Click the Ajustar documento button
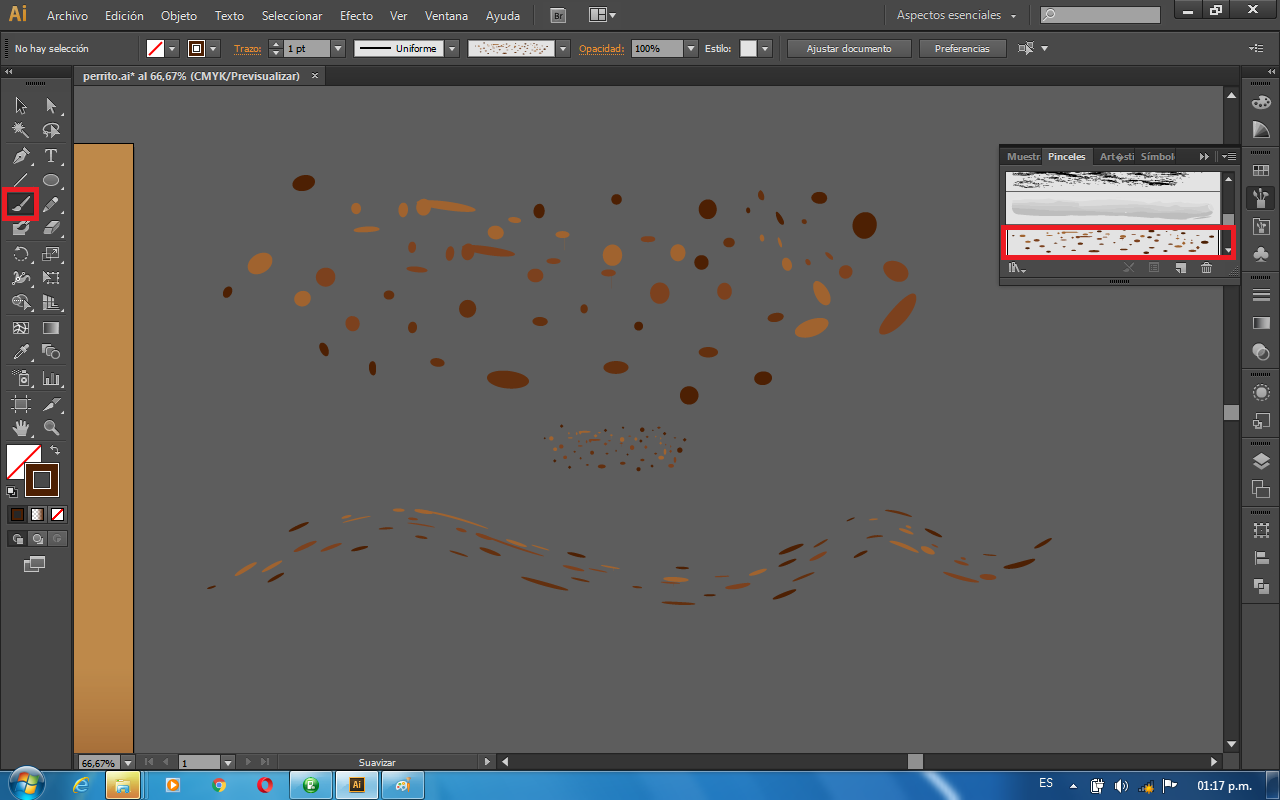Image resolution: width=1280 pixels, height=800 pixels. coord(849,48)
